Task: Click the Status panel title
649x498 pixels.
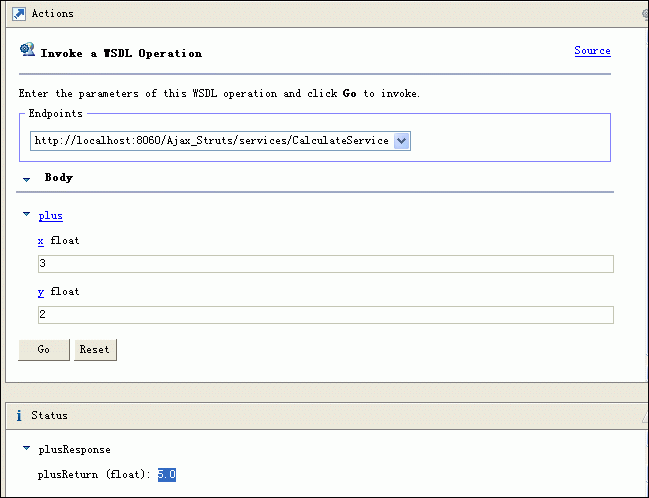Action: (49, 416)
